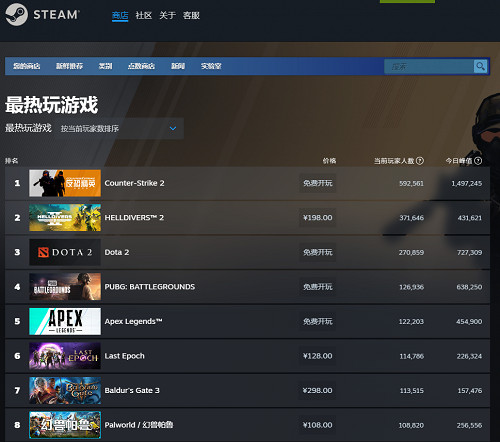Open the 点数商店 tab
This screenshot has width=500, height=442.
coord(141,66)
